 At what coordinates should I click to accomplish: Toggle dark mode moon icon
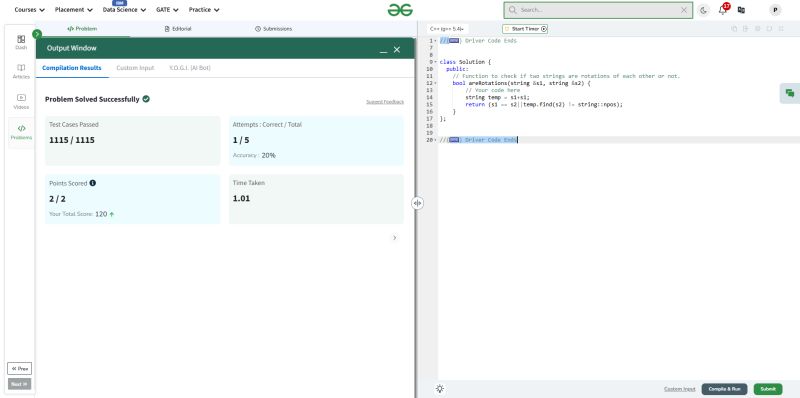pos(704,10)
